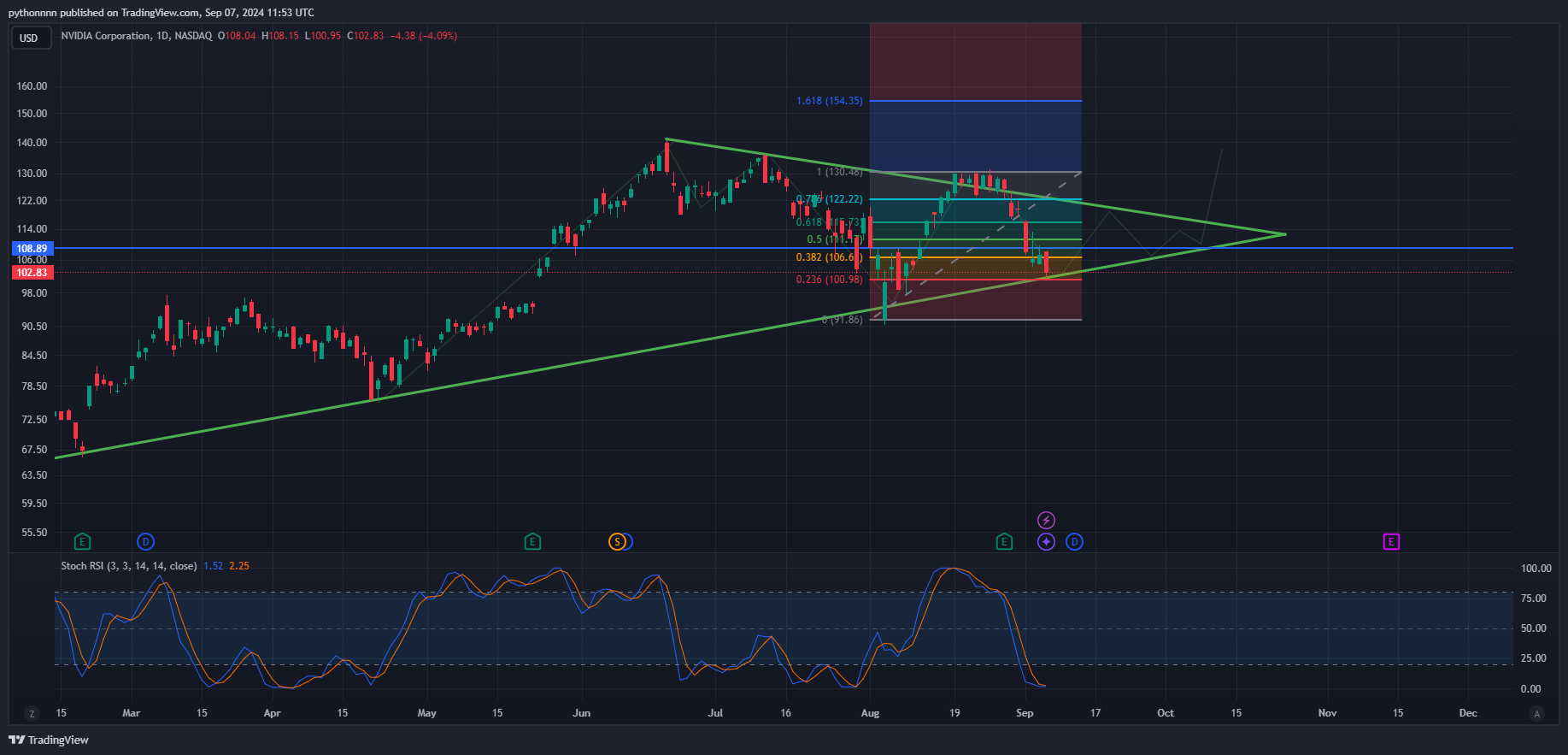Click the change value −4.38 (−4.09%)

tap(423, 36)
